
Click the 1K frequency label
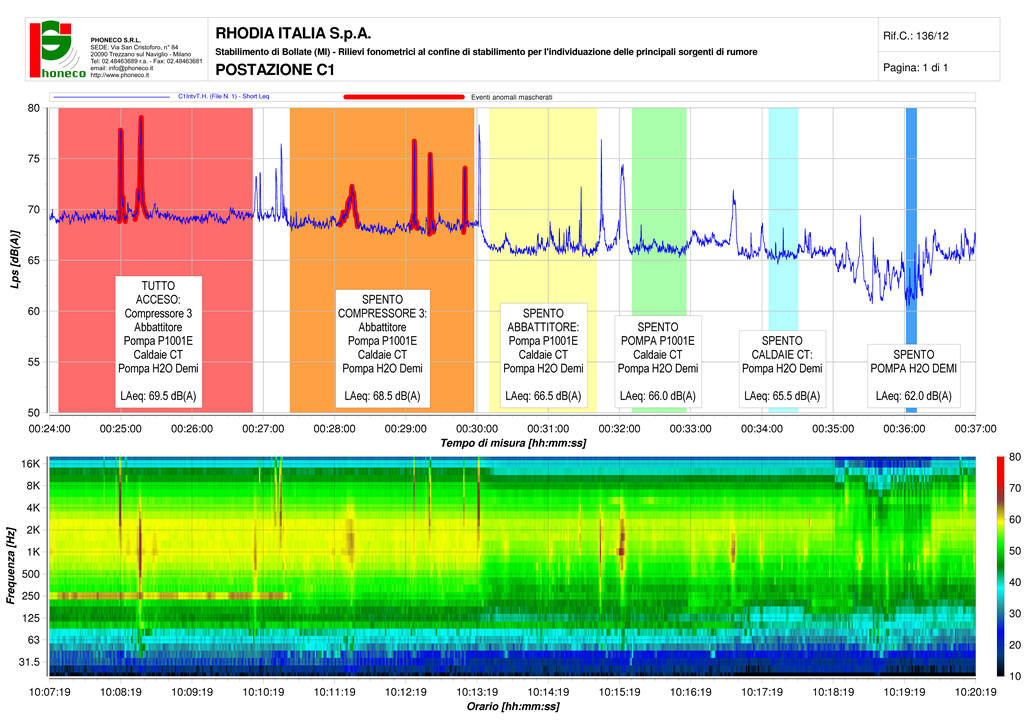pyautogui.click(x=33, y=552)
